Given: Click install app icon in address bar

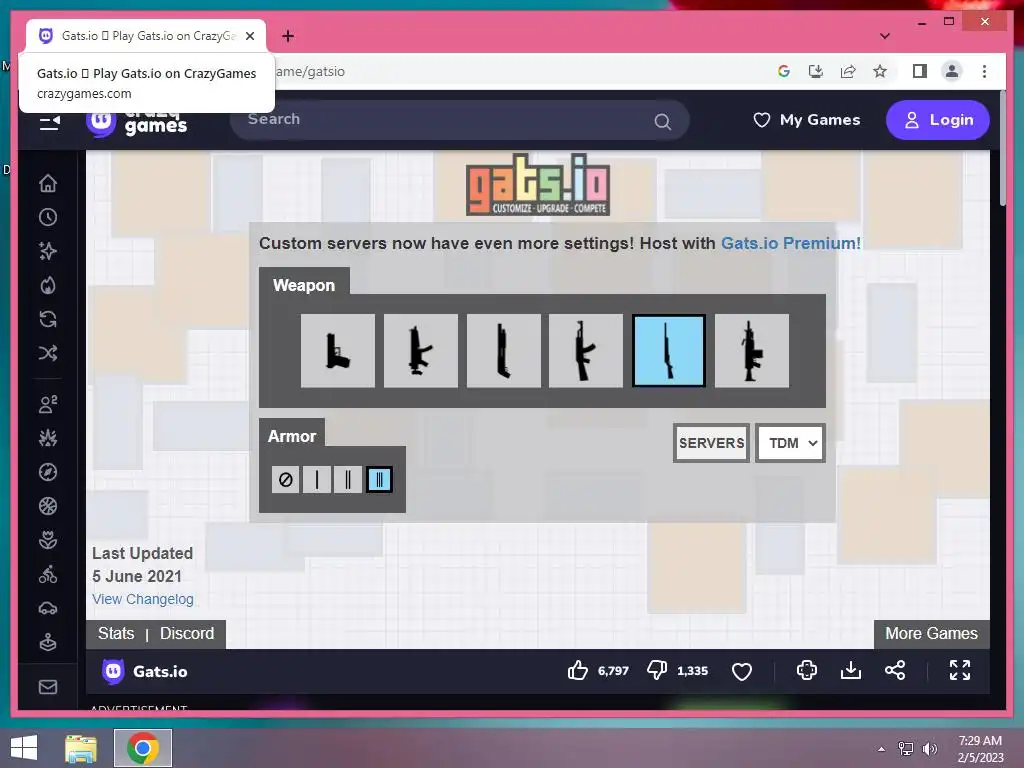Looking at the screenshot, I should (x=816, y=71).
